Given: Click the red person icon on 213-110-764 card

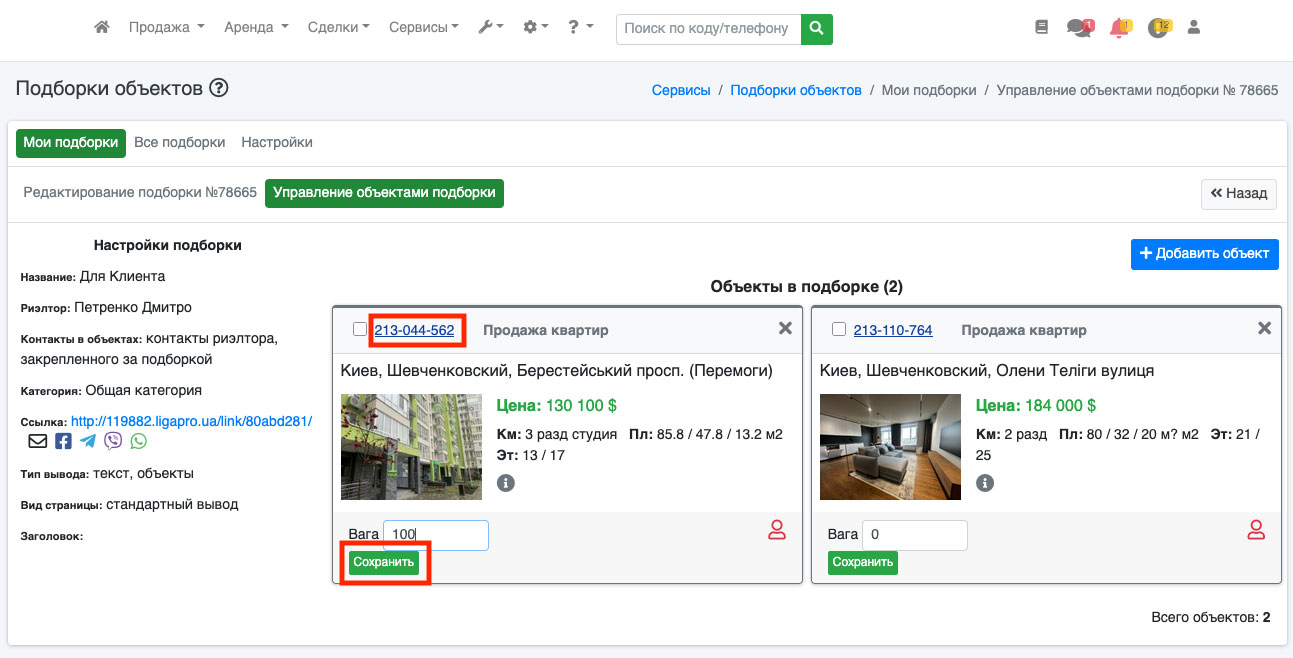Looking at the screenshot, I should pyautogui.click(x=1257, y=530).
